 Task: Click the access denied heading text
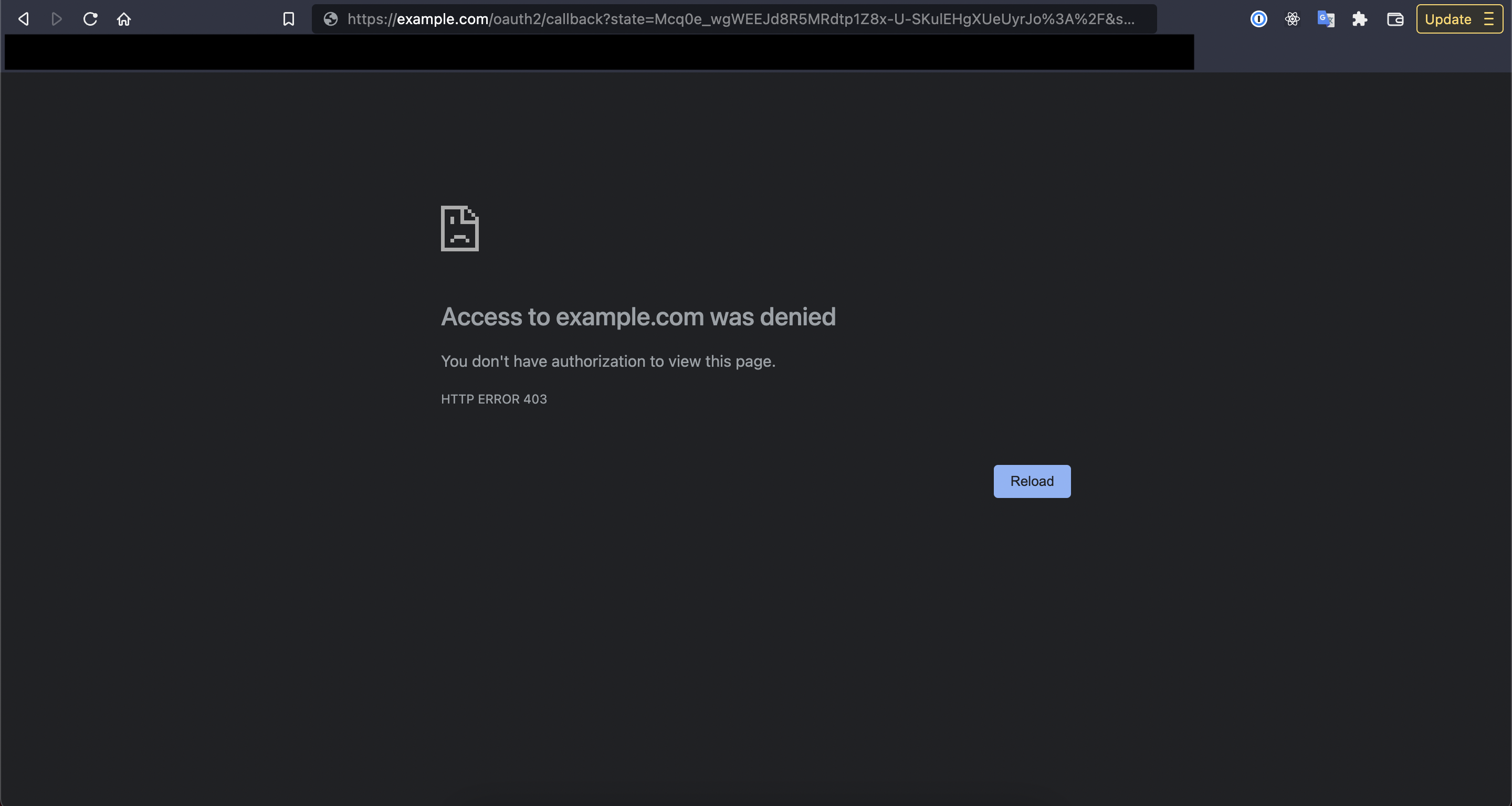click(x=638, y=317)
